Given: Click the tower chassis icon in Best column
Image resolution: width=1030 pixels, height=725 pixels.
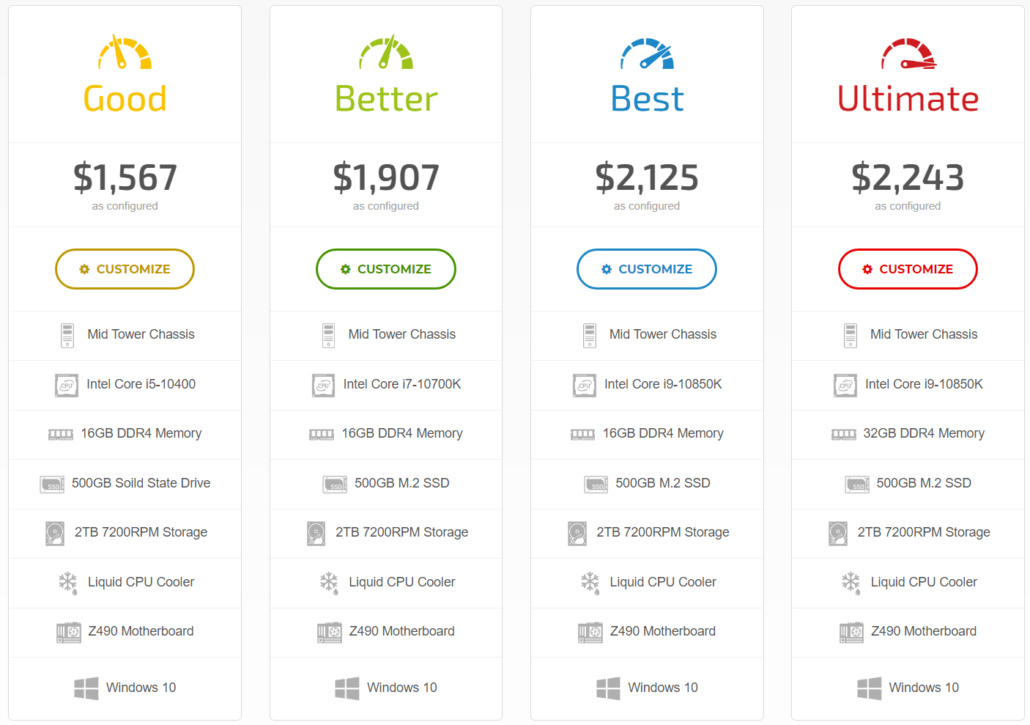Looking at the screenshot, I should (590, 335).
